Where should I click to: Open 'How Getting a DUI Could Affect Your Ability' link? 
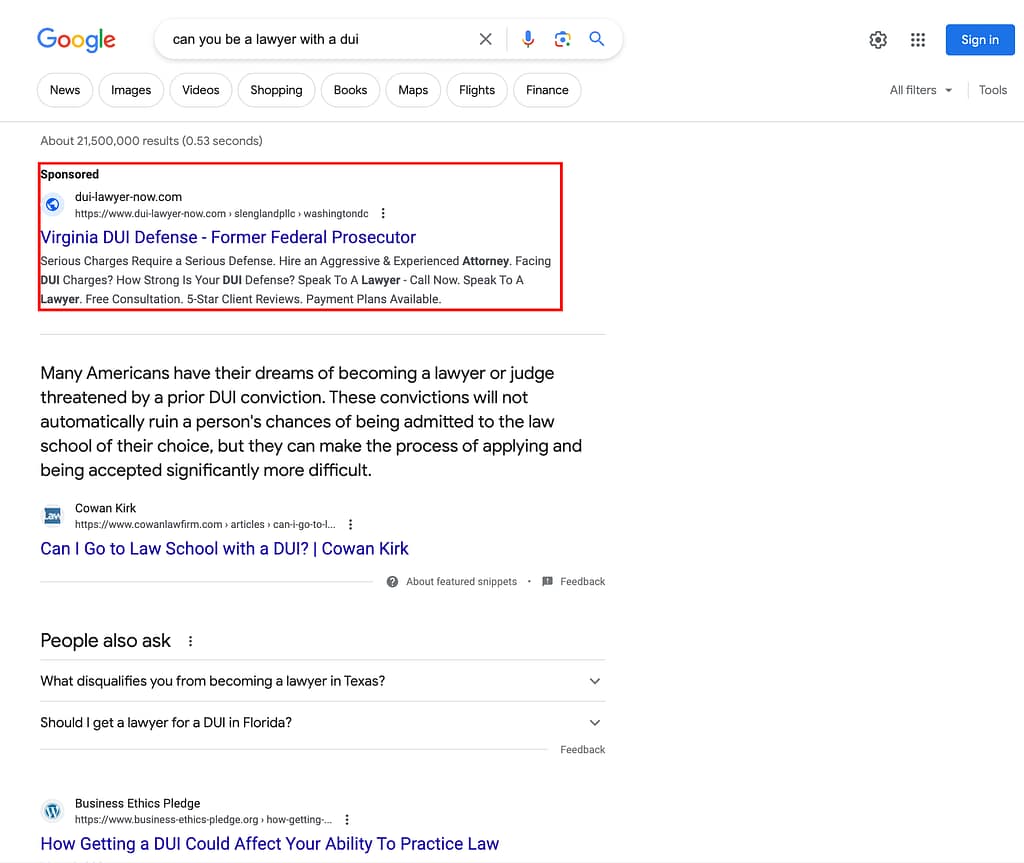pos(269,844)
